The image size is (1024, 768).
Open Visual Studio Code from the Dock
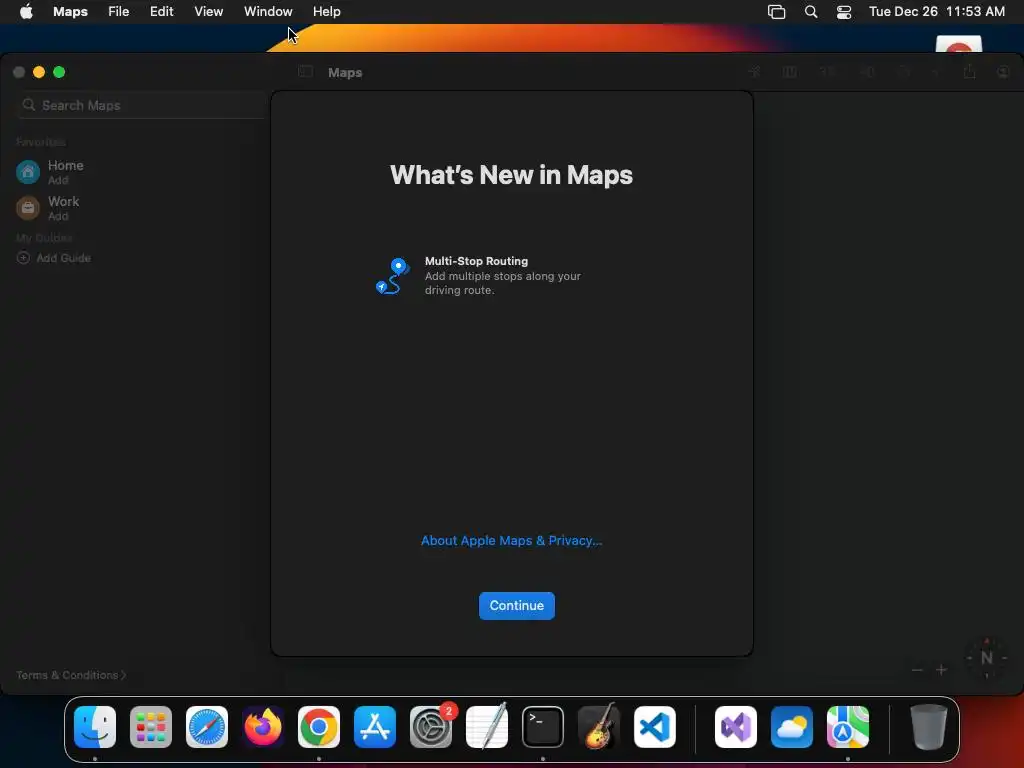point(655,727)
